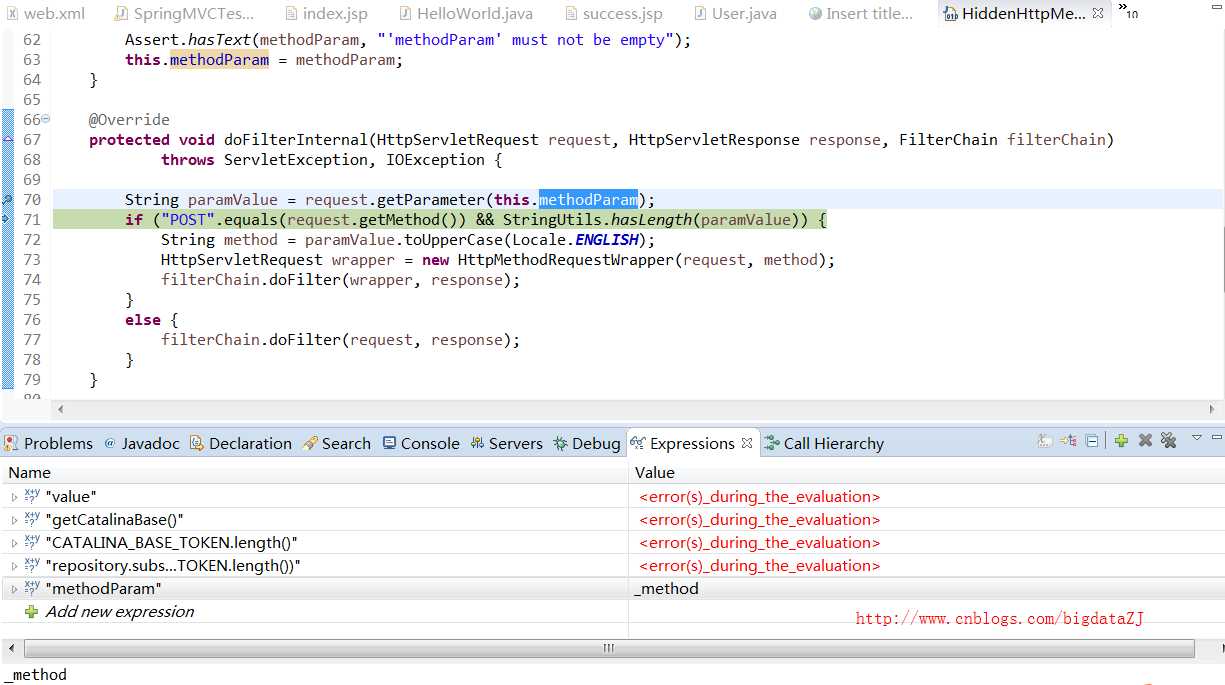Minimize the Expressions panel view

click(x=1216, y=438)
